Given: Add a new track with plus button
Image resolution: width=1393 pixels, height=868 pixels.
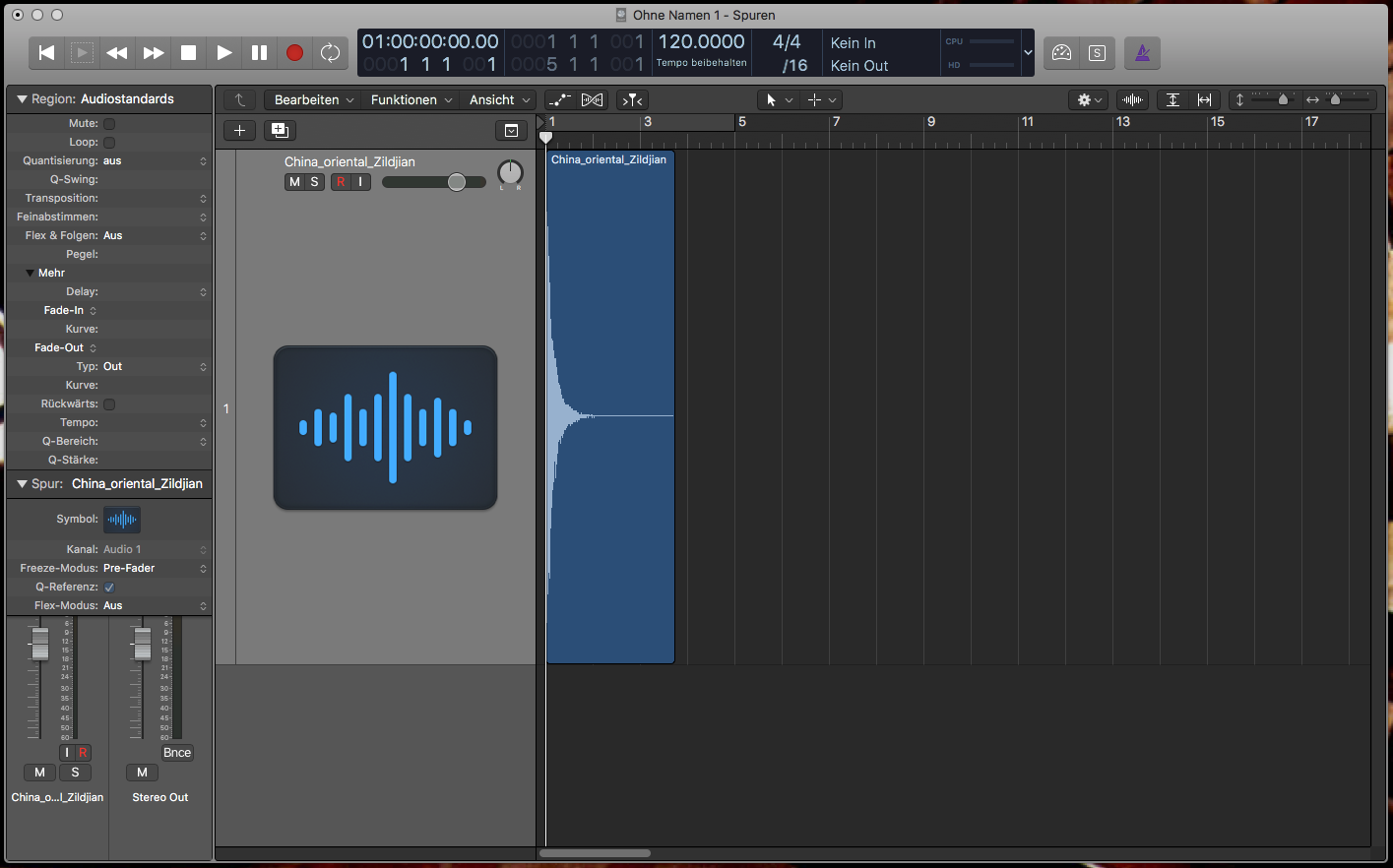Looking at the screenshot, I should click(x=239, y=130).
